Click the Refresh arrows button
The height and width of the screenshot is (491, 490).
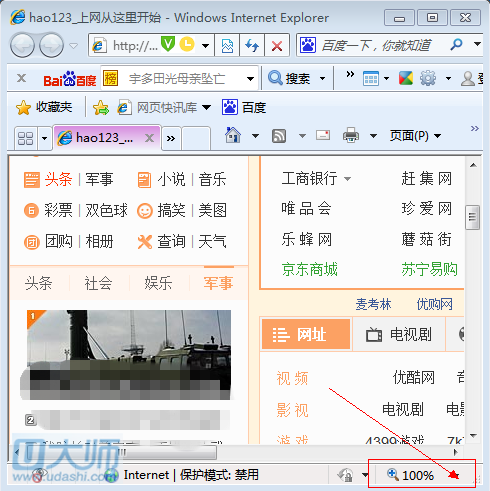tap(252, 45)
